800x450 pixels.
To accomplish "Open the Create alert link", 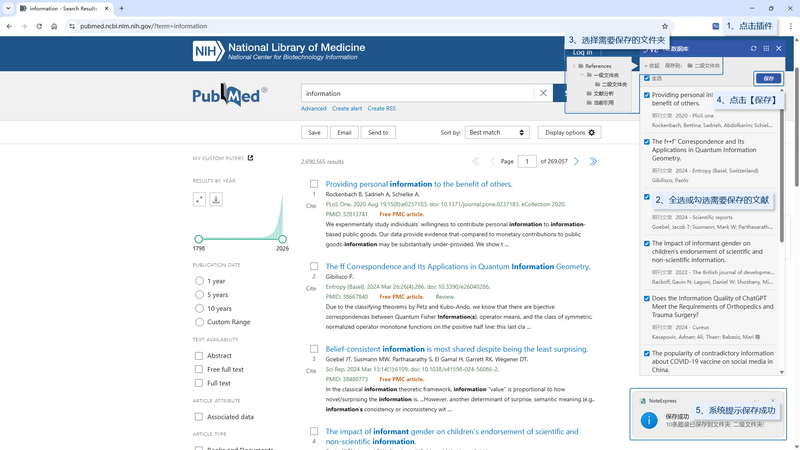I will [x=347, y=109].
